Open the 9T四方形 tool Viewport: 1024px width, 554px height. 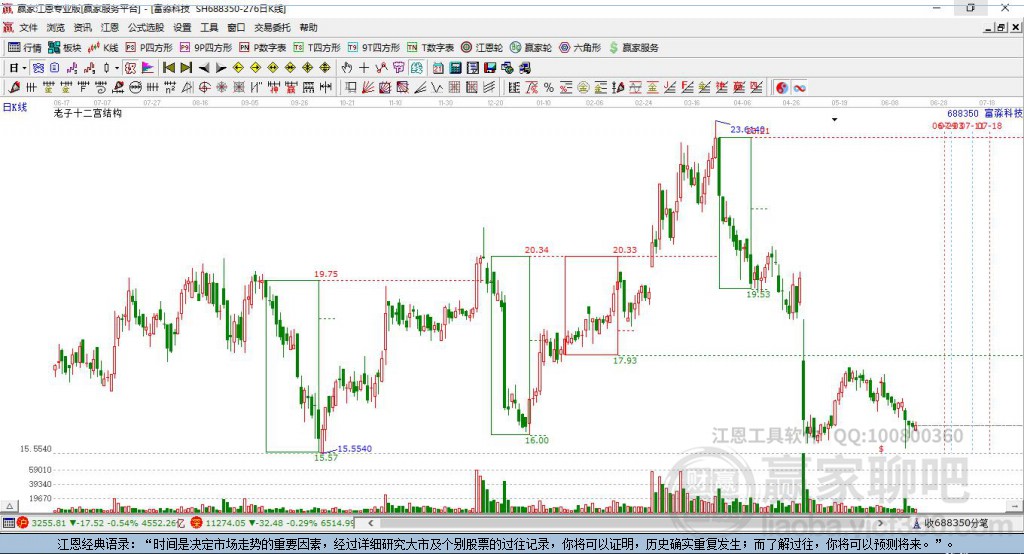374,48
